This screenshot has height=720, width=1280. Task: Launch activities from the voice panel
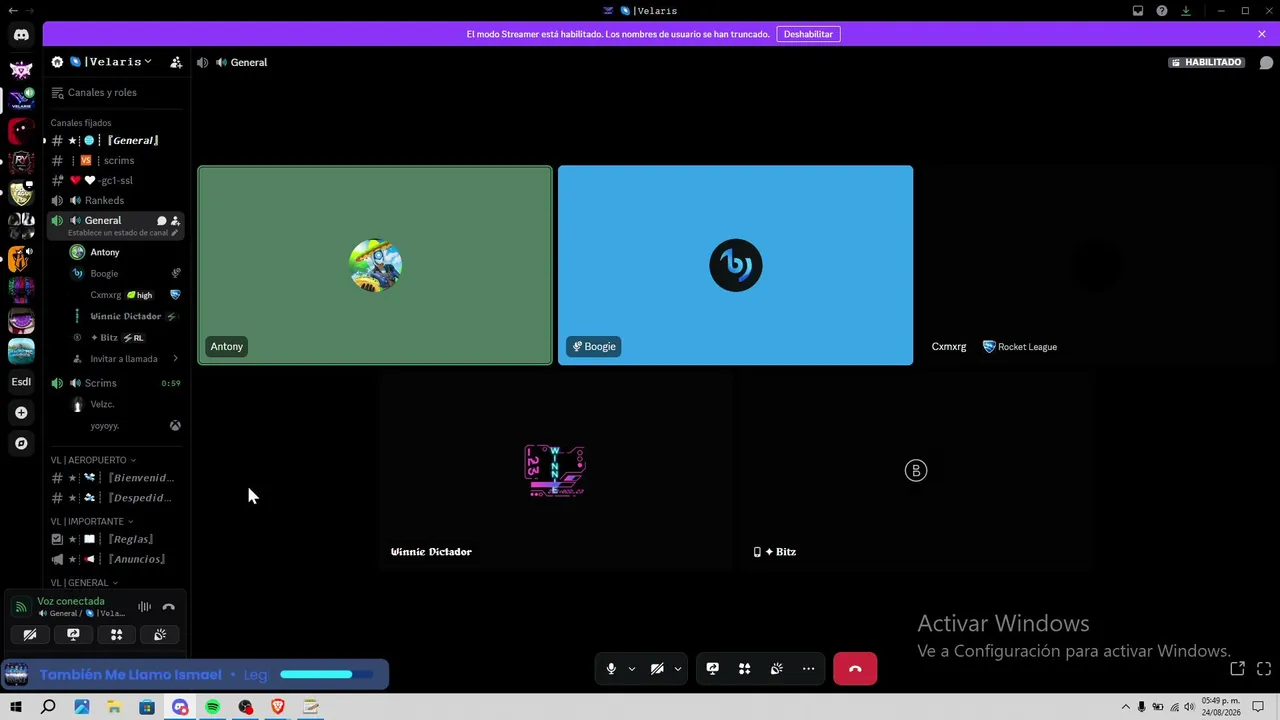click(116, 634)
